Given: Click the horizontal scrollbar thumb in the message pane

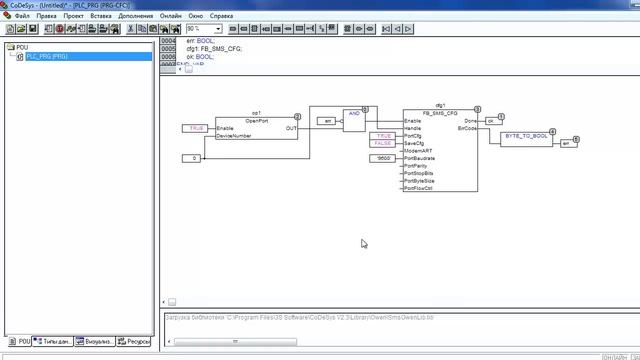Looking at the screenshot, I should click(236, 342).
